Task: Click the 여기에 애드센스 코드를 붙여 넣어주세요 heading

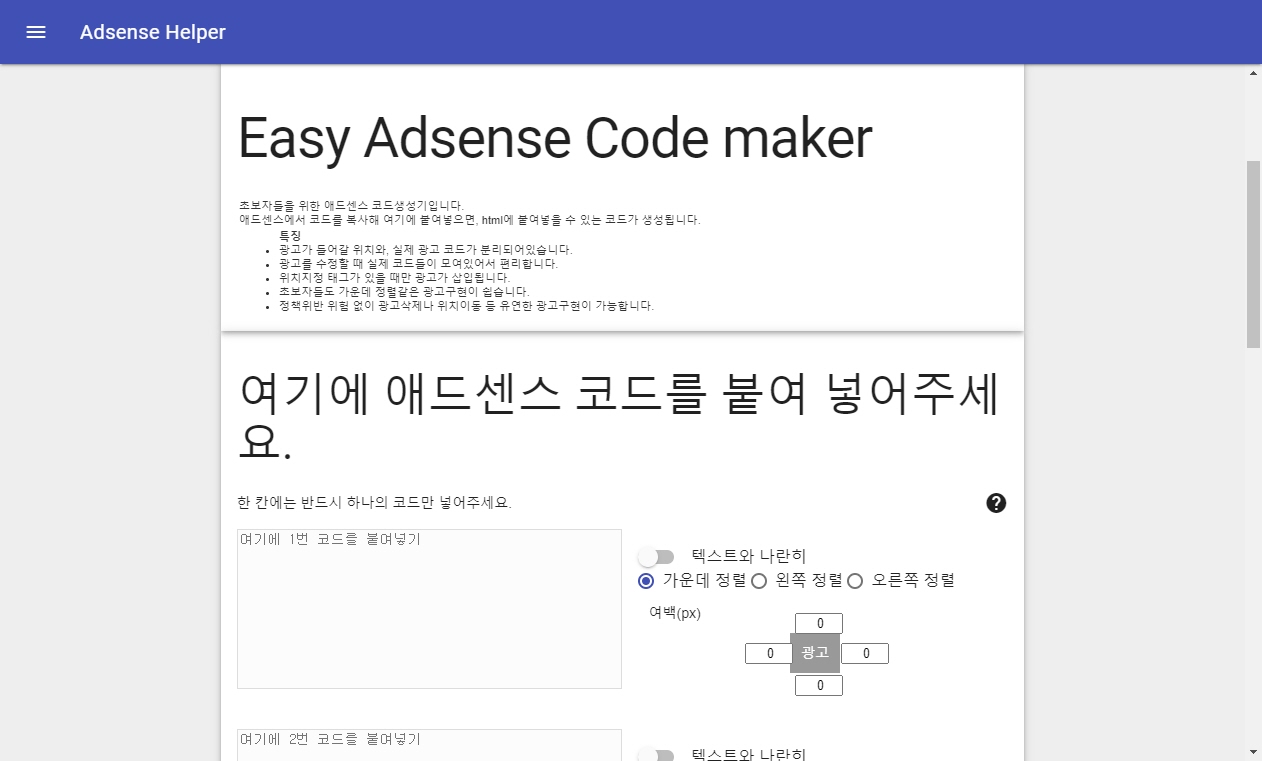Action: coord(620,417)
